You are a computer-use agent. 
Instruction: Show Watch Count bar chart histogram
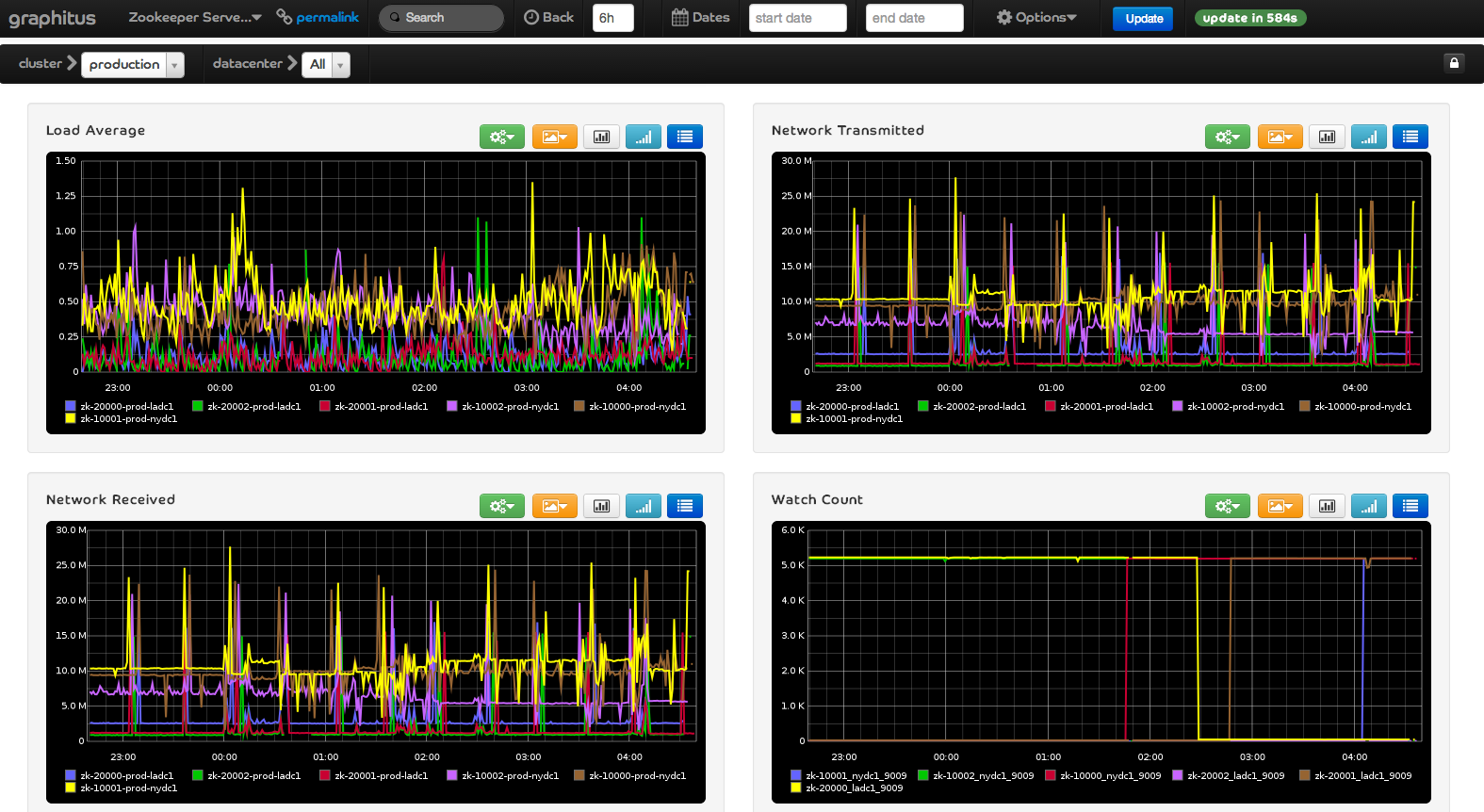coord(1327,506)
